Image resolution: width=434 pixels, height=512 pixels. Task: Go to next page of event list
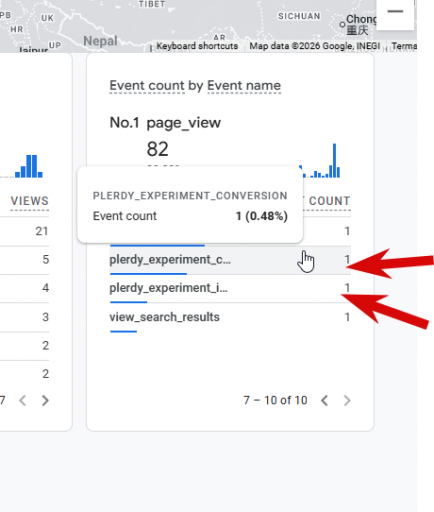coord(347,400)
